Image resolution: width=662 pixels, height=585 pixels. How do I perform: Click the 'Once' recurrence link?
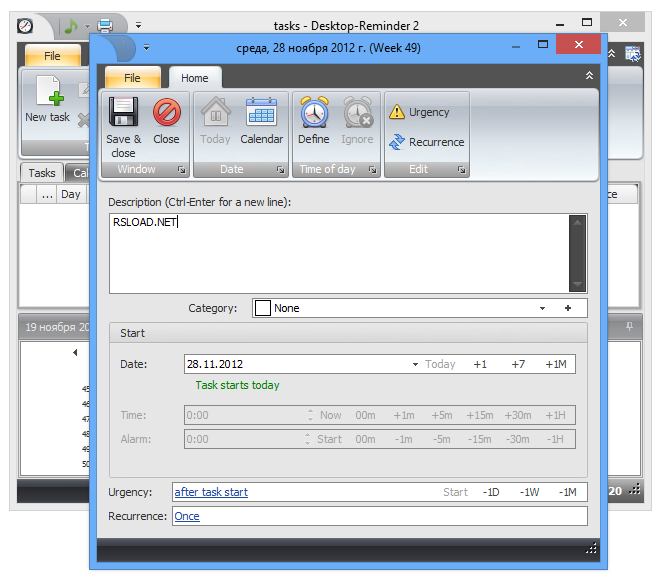pyautogui.click(x=187, y=516)
